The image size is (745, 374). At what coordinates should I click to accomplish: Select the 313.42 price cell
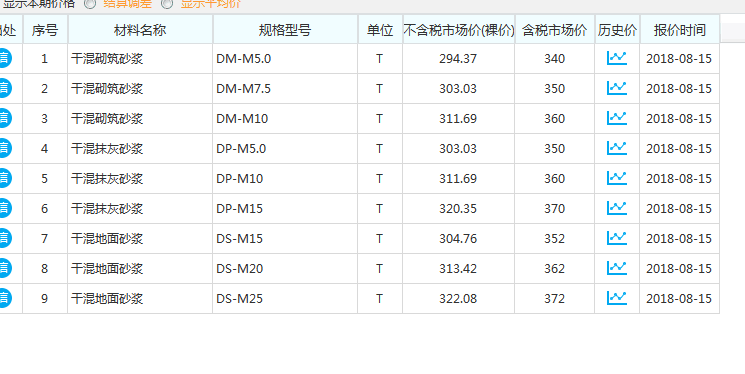(x=458, y=268)
